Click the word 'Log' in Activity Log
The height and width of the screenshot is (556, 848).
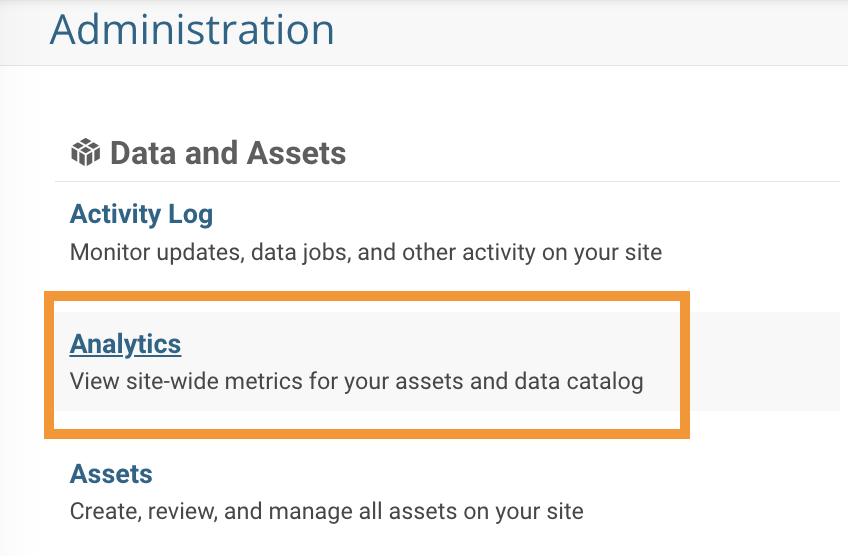tap(190, 215)
